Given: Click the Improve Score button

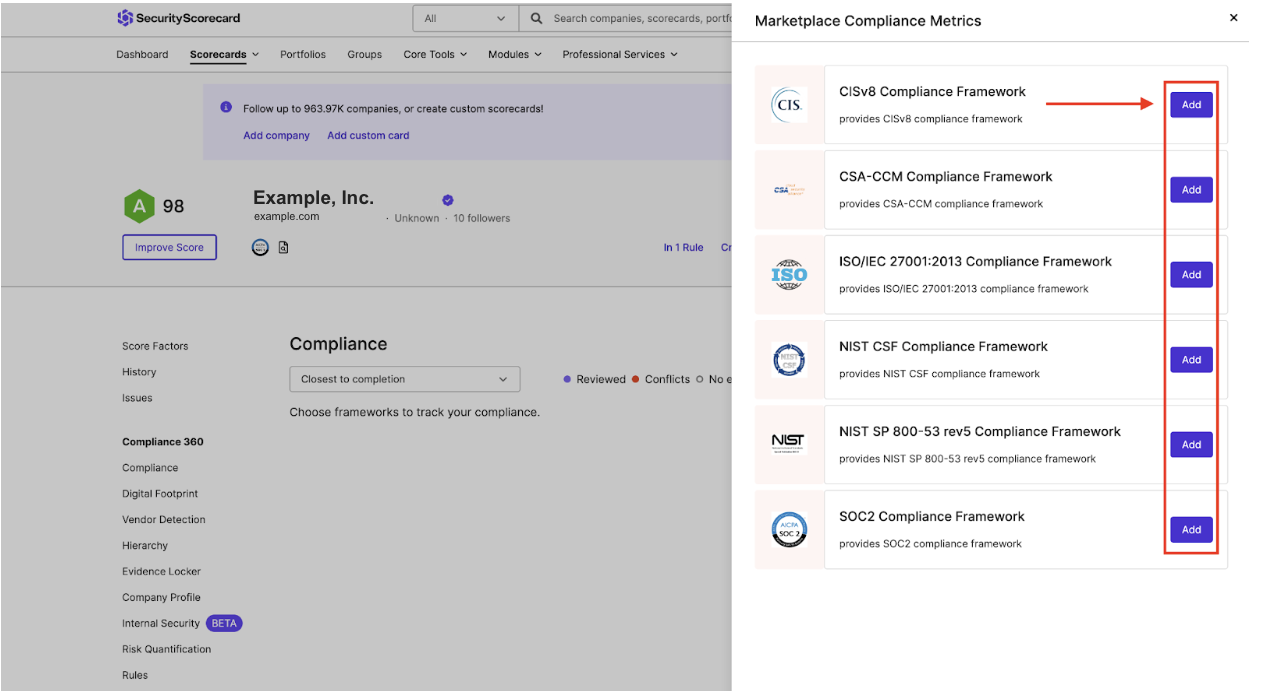Looking at the screenshot, I should [169, 247].
